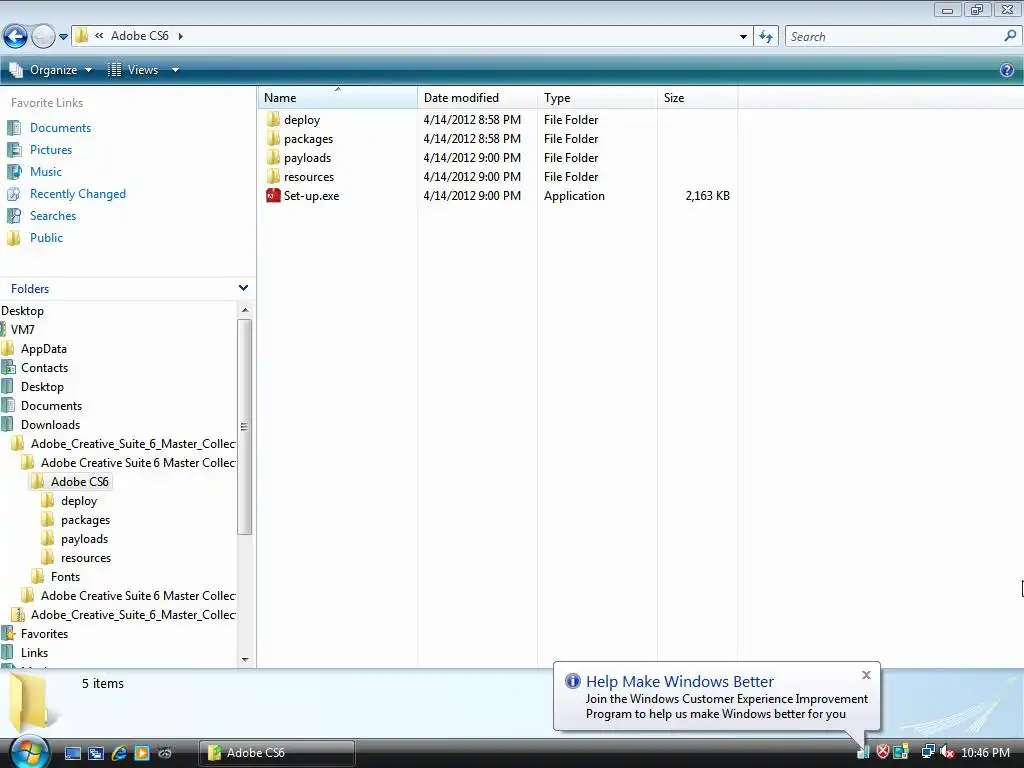Select VM7 in folder tree
Screen dimensions: 1024x768
pyautogui.click(x=23, y=330)
